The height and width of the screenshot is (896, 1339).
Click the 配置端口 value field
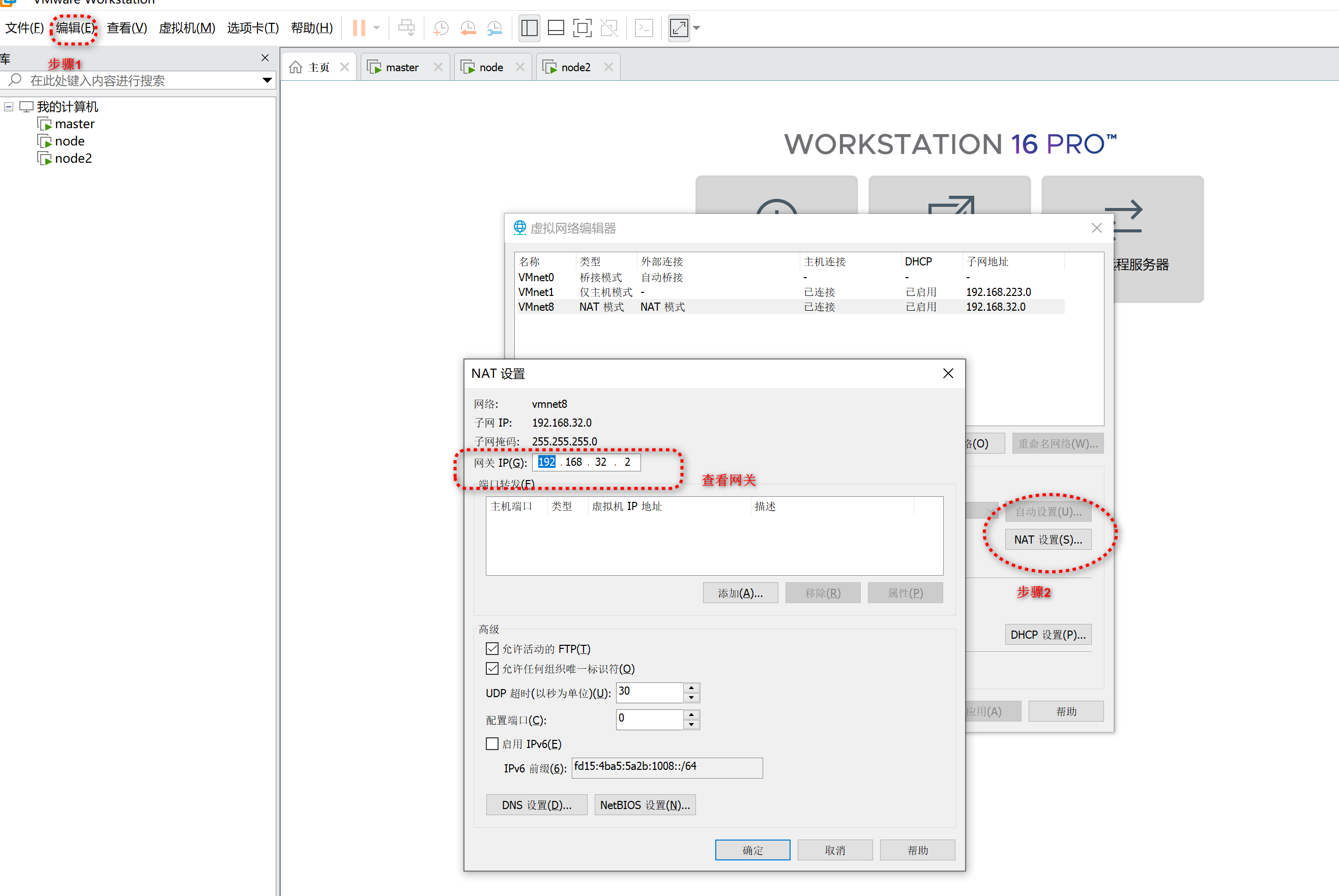(650, 720)
